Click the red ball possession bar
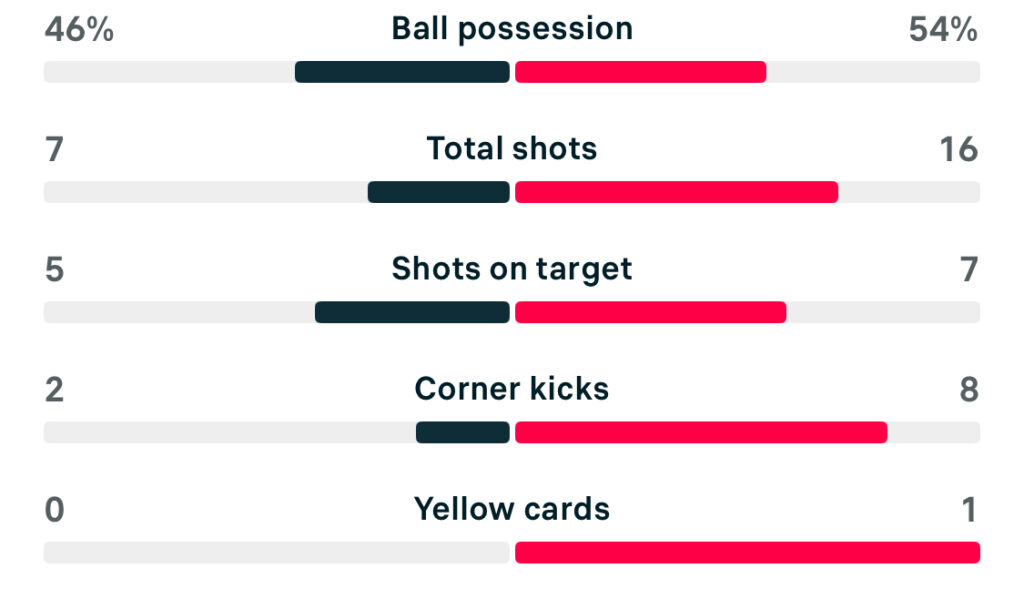 640,72
